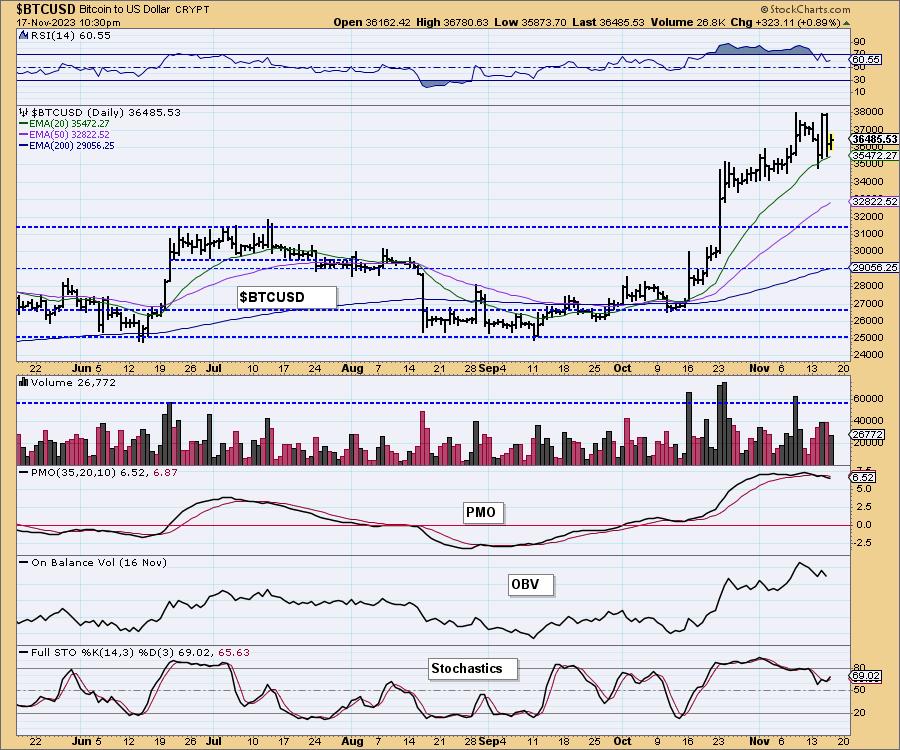Viewport: 900px width, 750px height.
Task: Click the 26772 volume tag on right axis
Action: (x=866, y=434)
